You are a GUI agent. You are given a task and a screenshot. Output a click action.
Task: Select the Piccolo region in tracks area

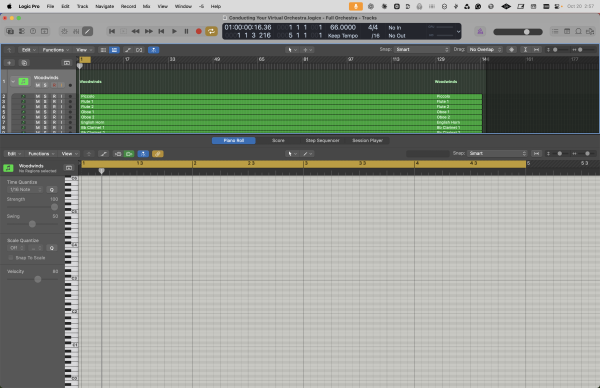point(281,96)
